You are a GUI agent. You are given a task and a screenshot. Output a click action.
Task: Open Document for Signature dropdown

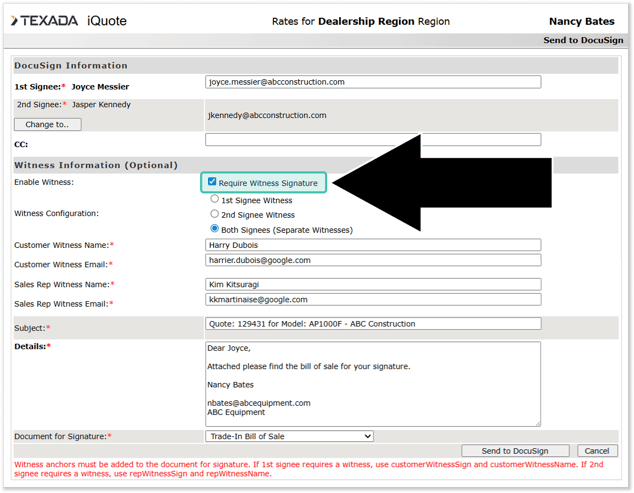click(289, 436)
